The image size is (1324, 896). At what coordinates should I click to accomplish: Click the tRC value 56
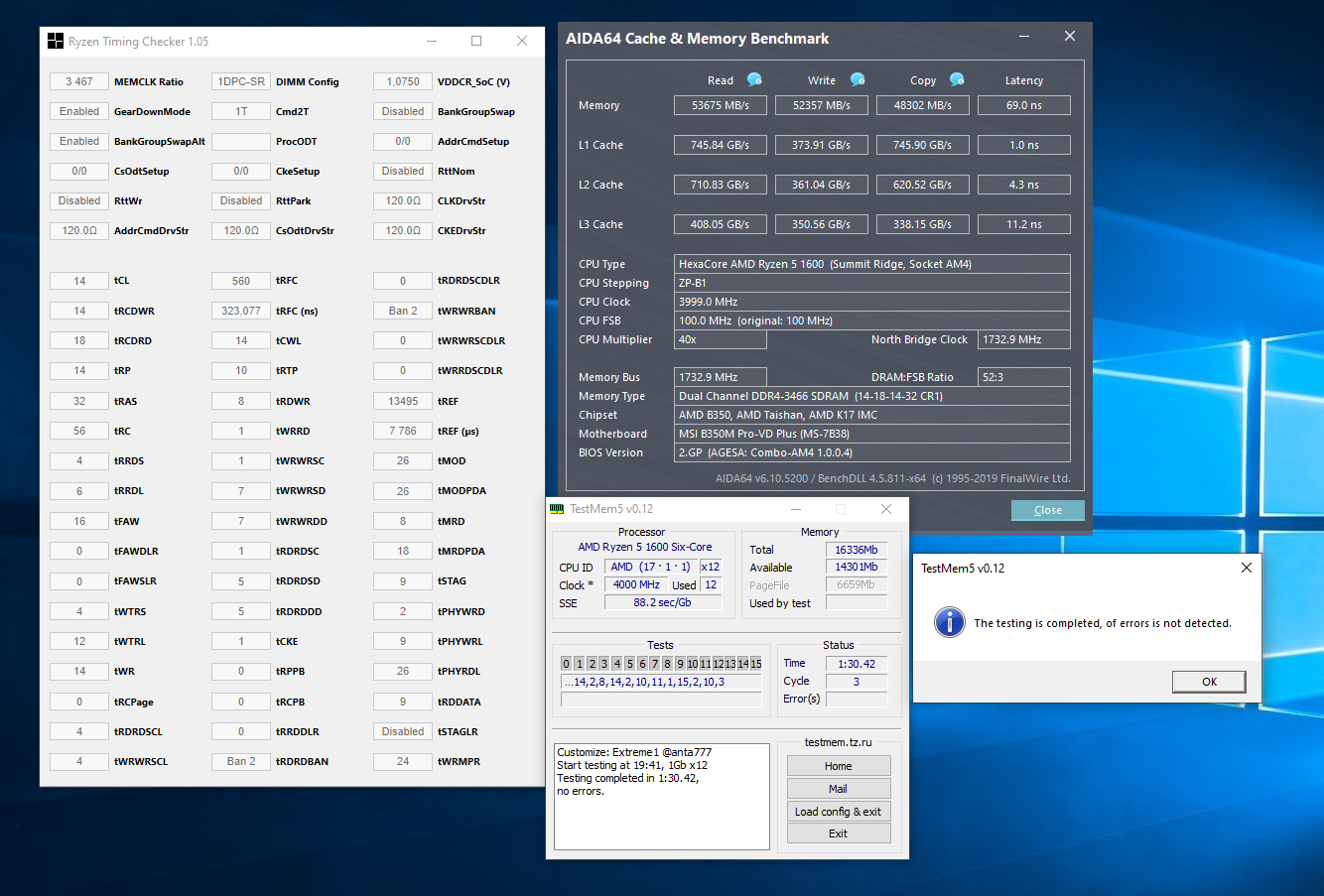[x=79, y=431]
